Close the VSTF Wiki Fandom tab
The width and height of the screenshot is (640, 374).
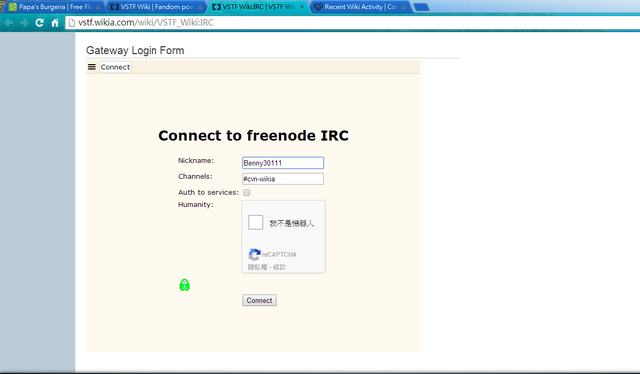200,7
